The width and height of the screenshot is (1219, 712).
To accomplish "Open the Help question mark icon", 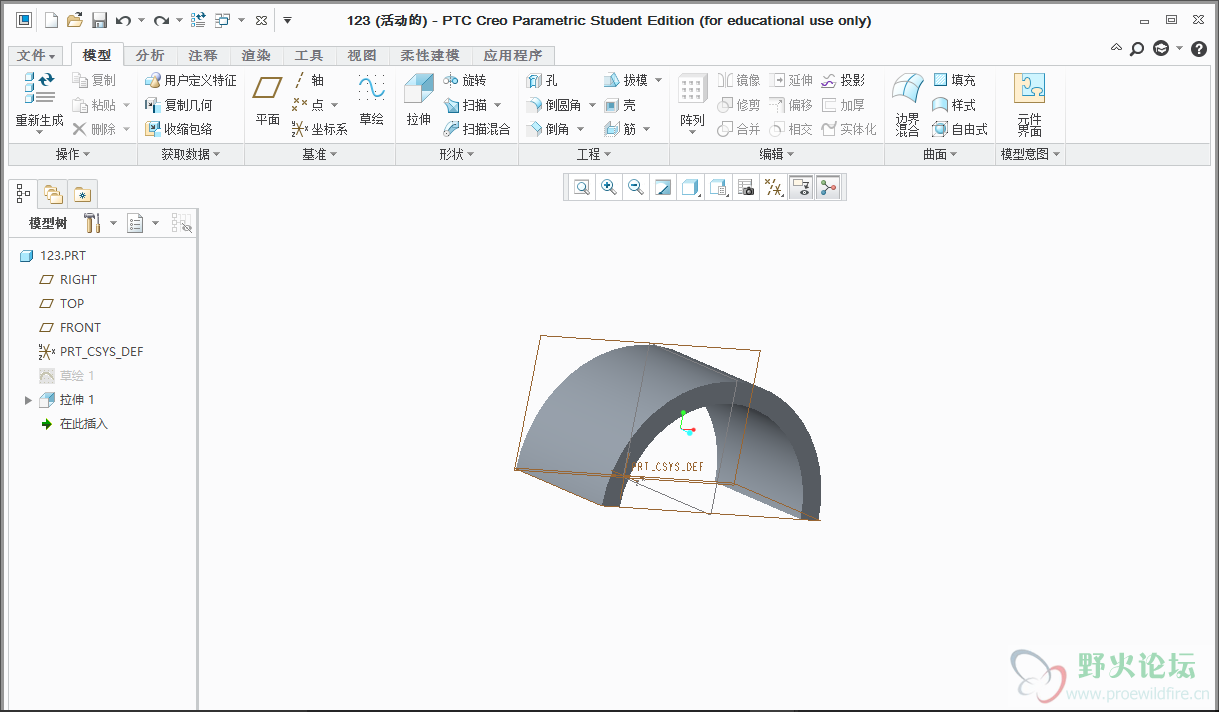I will click(x=1199, y=48).
